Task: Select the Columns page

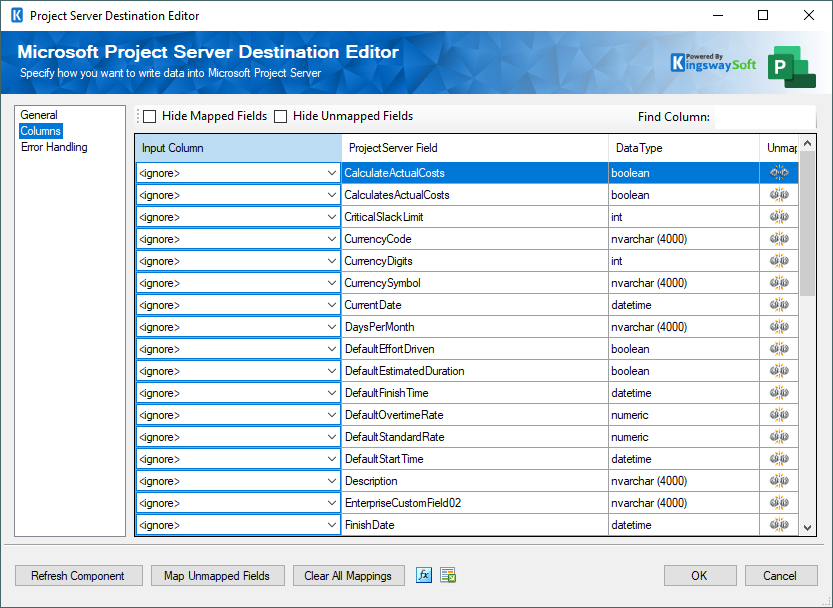Action: [x=41, y=131]
